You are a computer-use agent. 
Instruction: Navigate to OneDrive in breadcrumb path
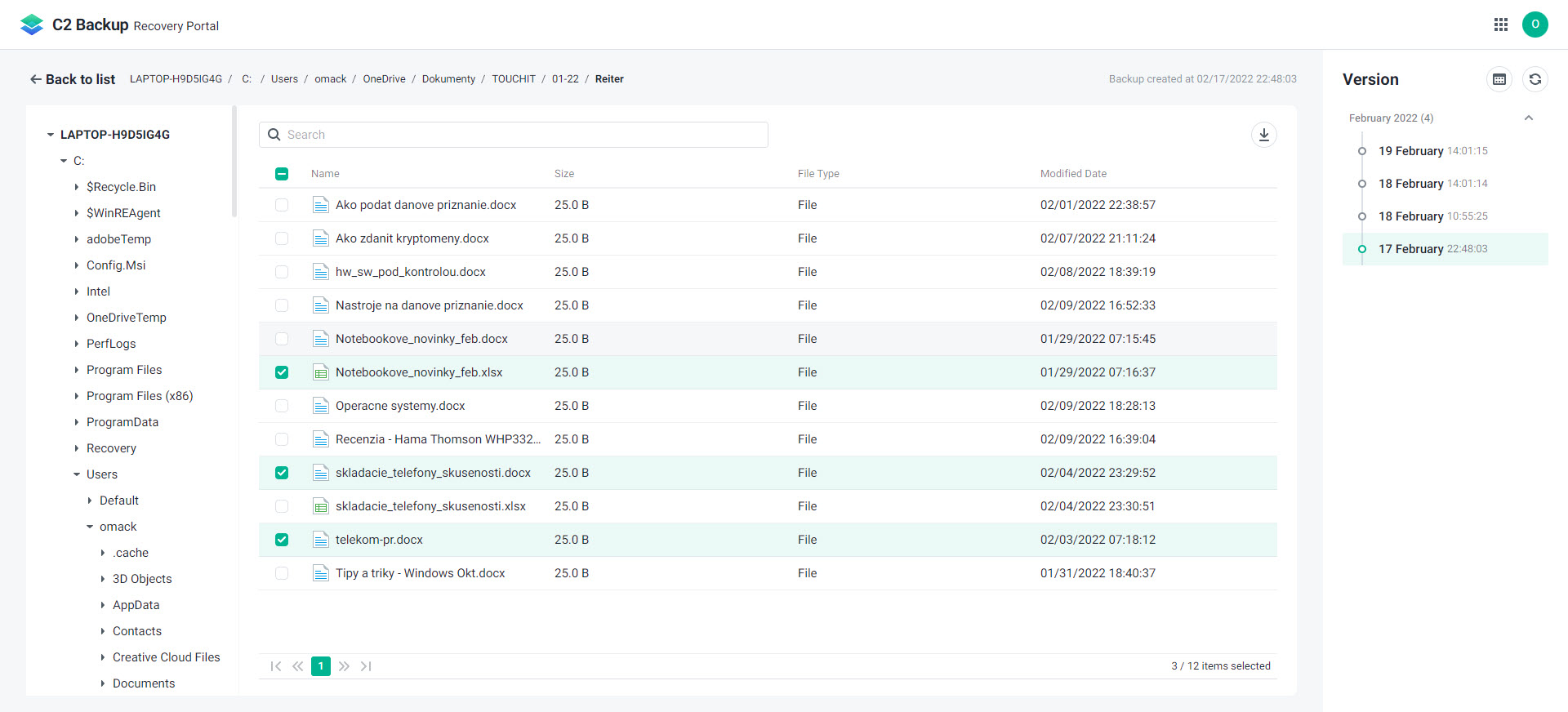[384, 79]
